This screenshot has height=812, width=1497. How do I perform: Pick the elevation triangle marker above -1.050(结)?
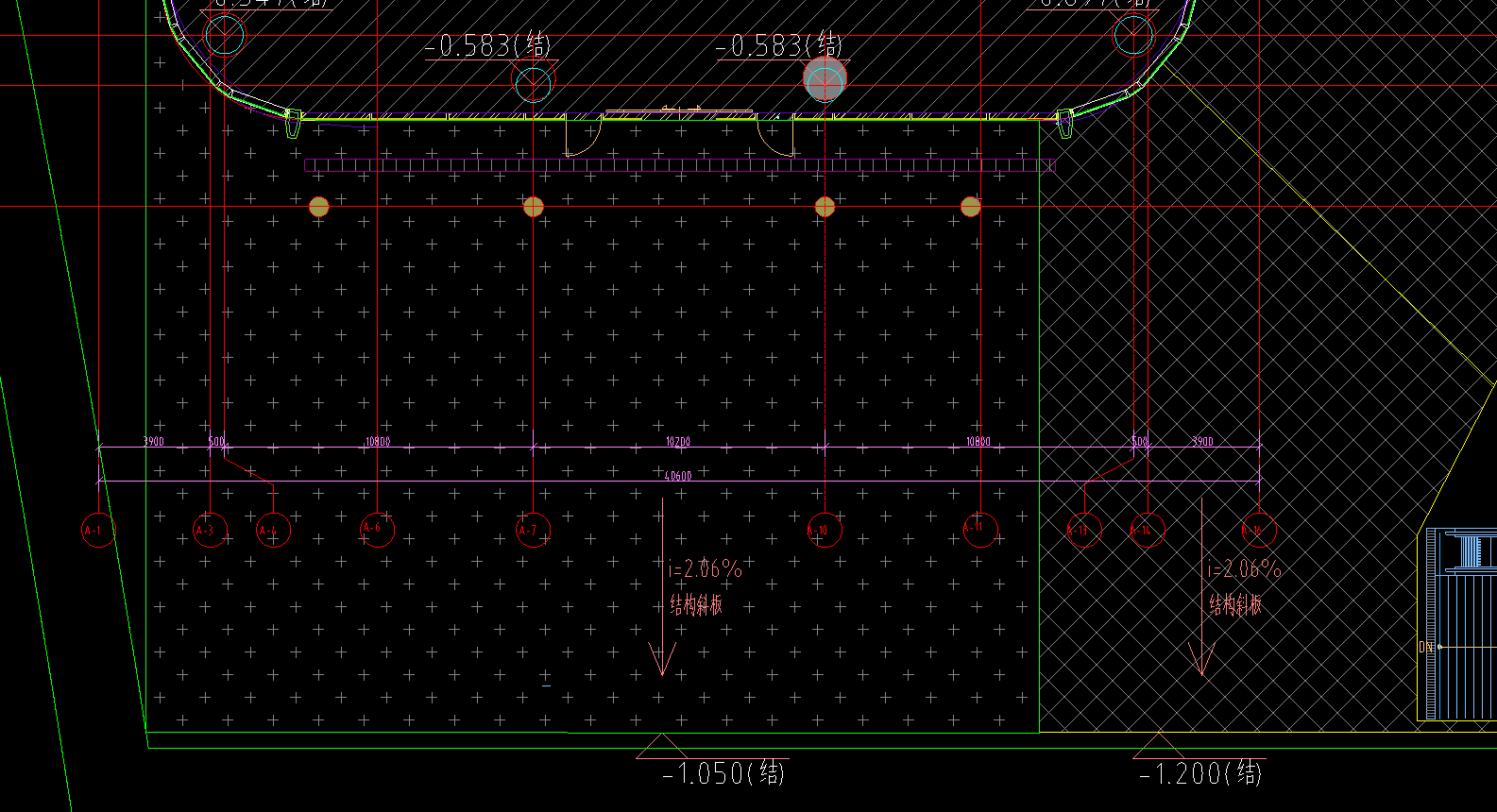(x=662, y=746)
